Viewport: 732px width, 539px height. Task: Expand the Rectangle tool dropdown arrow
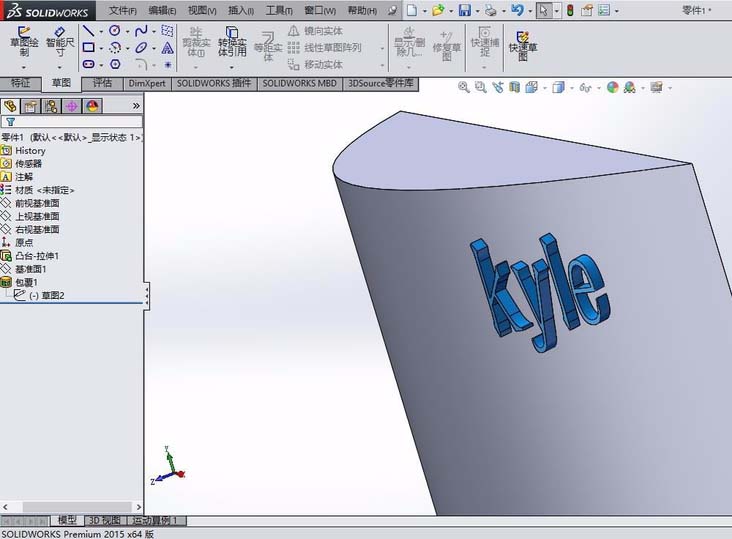(x=101, y=48)
